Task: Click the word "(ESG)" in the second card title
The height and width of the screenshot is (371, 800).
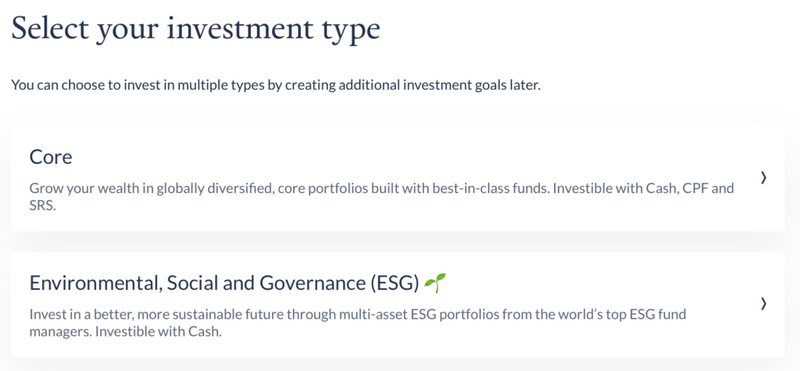Action: click(x=394, y=283)
